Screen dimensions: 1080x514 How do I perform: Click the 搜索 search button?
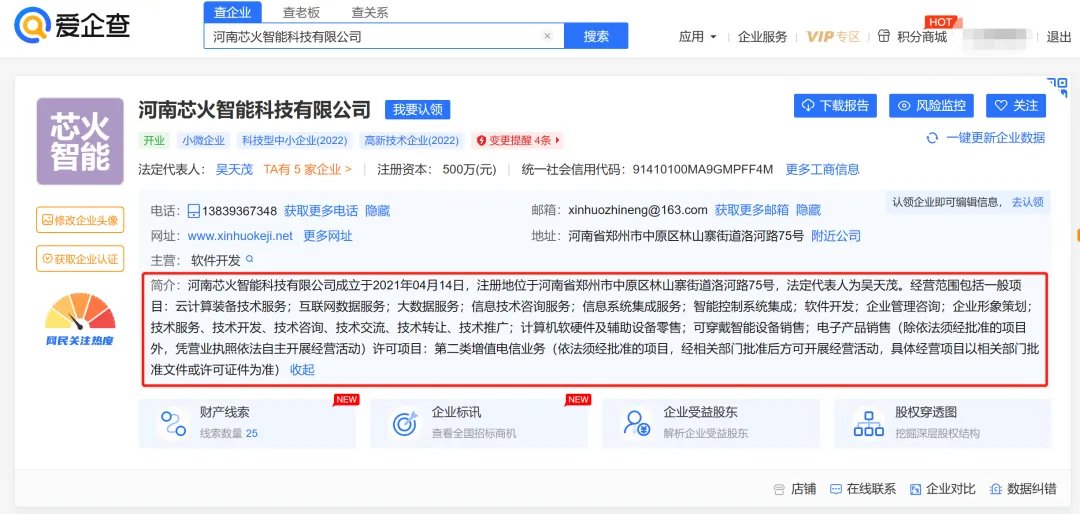pos(596,37)
